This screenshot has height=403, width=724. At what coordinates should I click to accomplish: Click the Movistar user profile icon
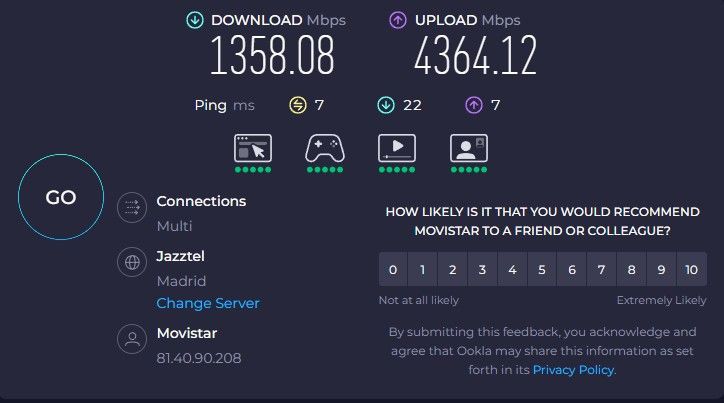[x=132, y=340]
